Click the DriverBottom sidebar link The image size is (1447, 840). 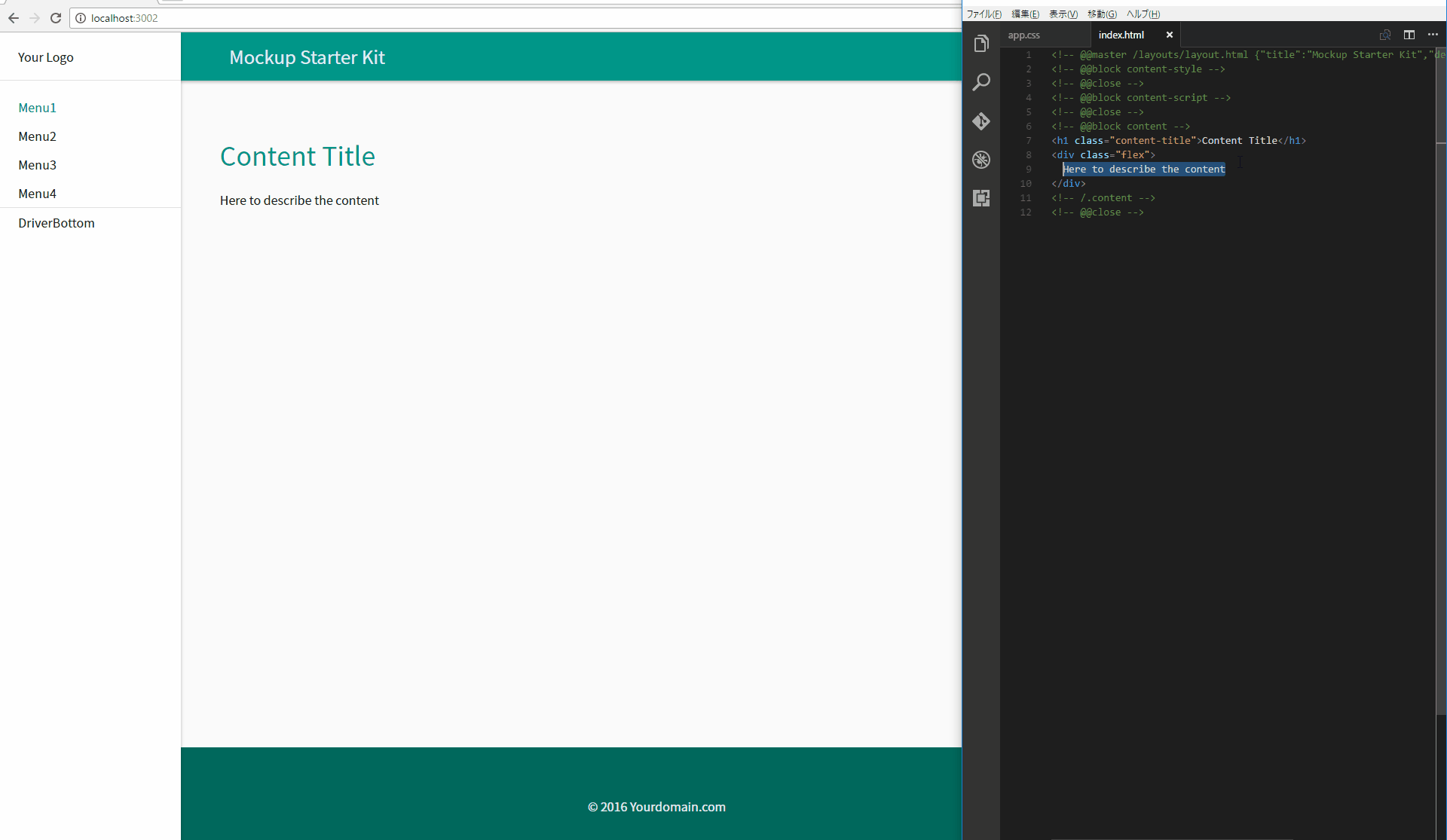point(57,223)
